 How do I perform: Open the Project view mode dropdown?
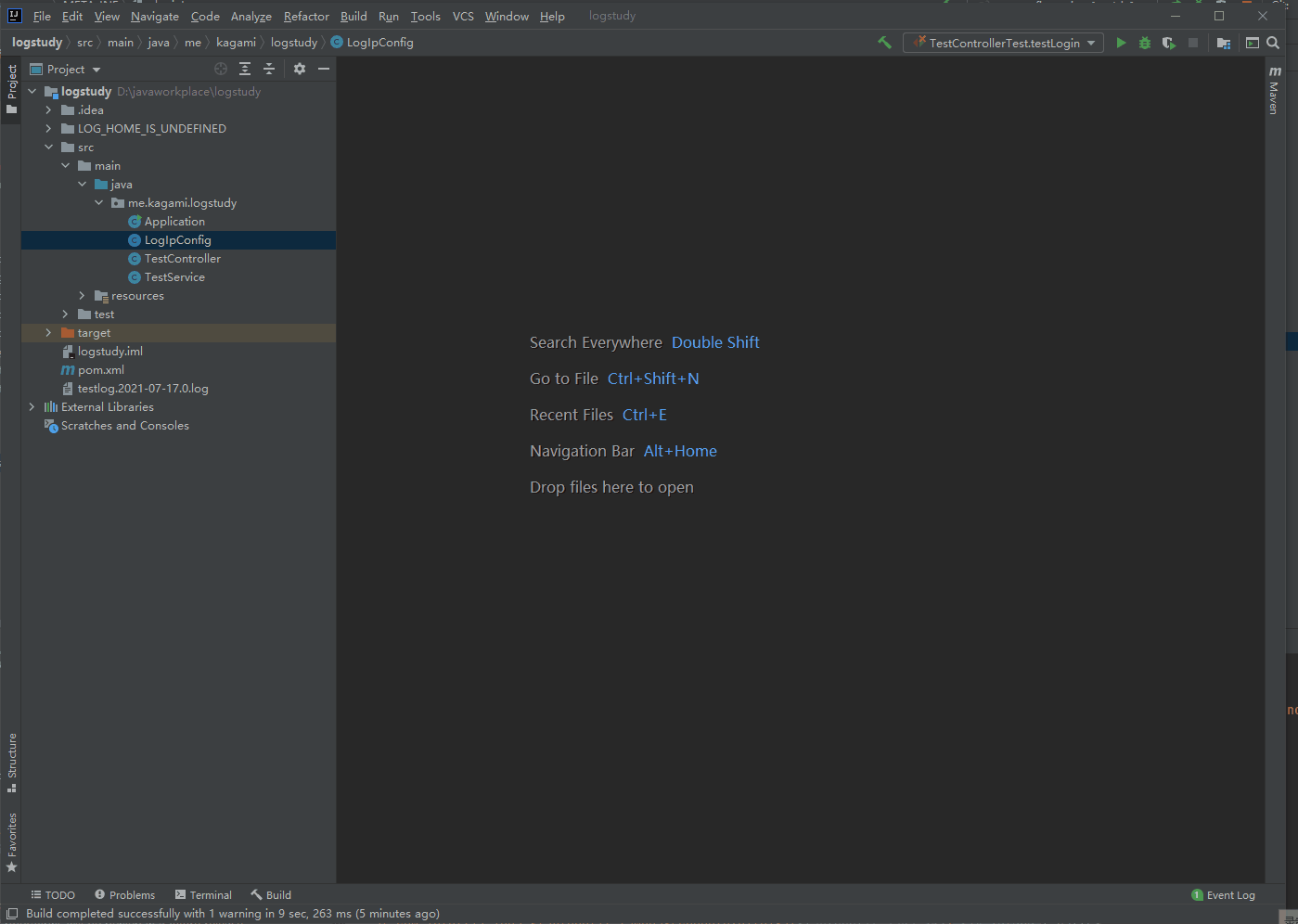coord(96,69)
